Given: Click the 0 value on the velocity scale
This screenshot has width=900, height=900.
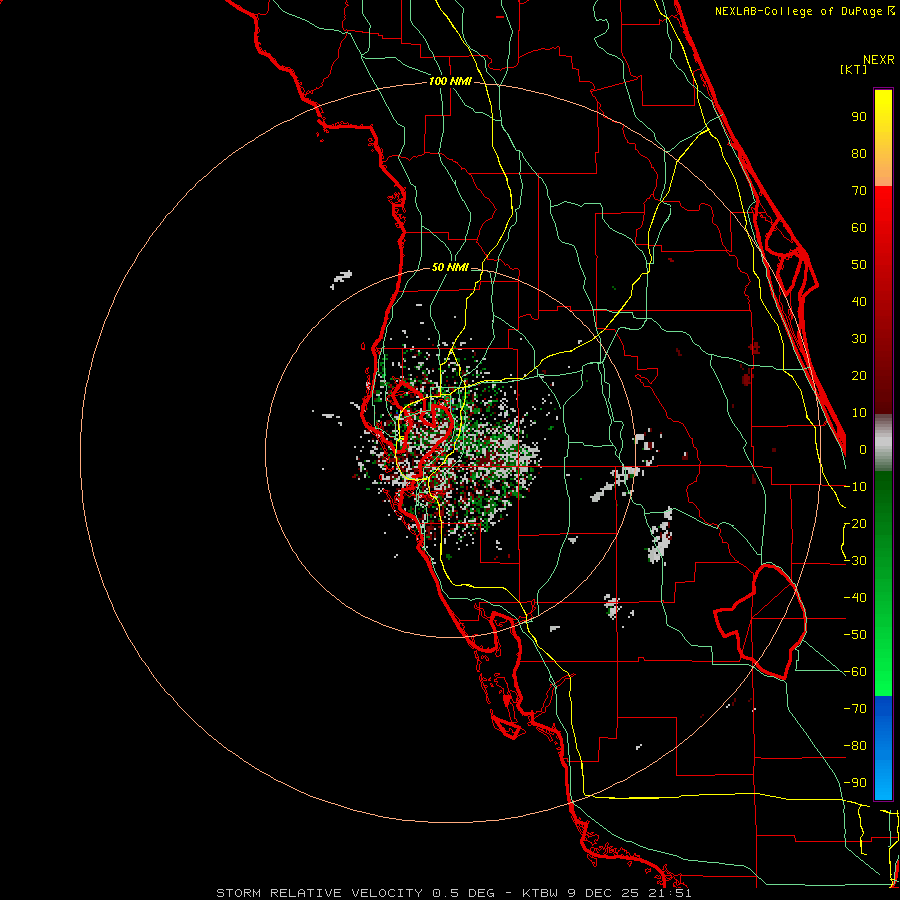Looking at the screenshot, I should click(x=863, y=449).
